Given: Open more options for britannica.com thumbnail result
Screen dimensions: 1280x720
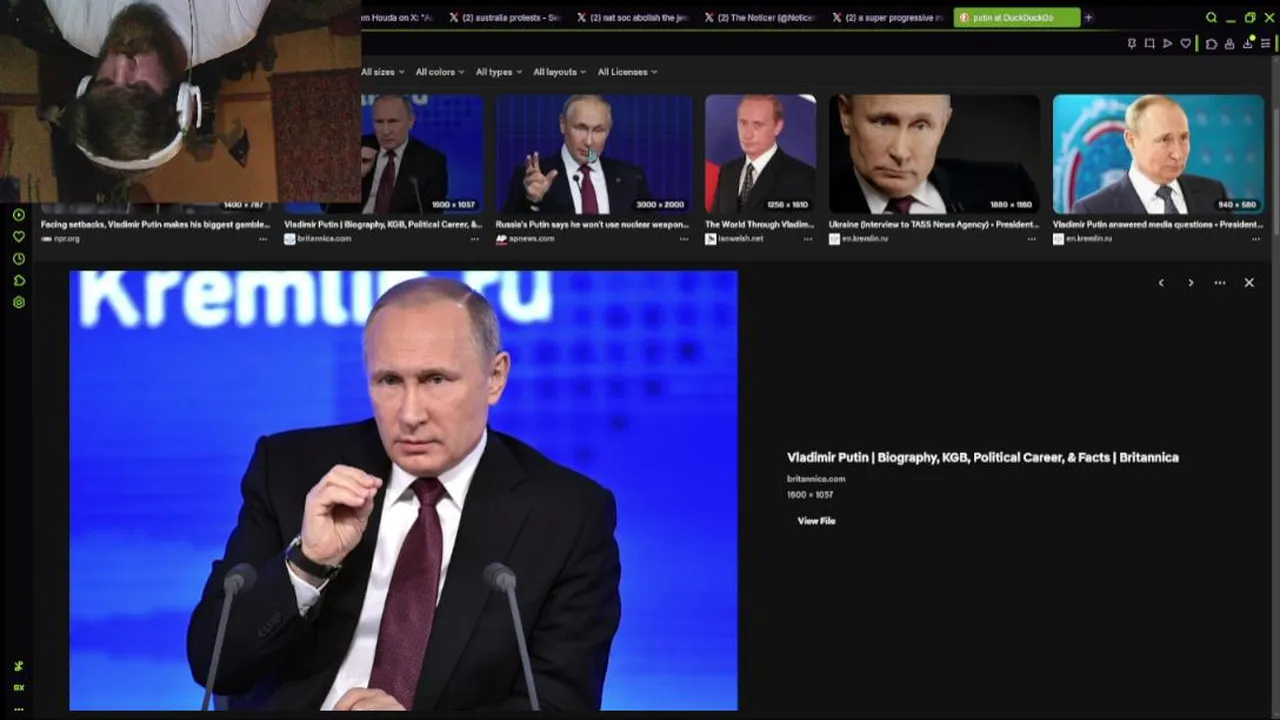Looking at the screenshot, I should pos(475,239).
